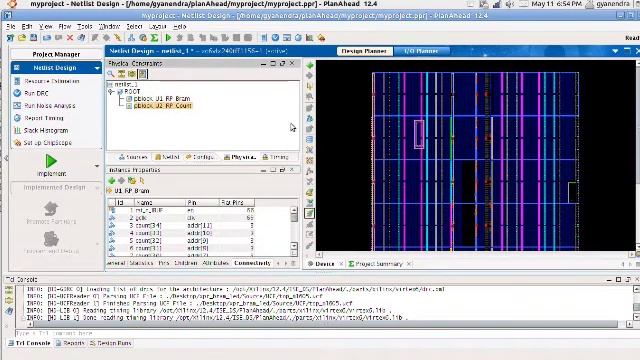Click the green sigma toolbar icon
The image size is (640, 360).
pos(154,38)
